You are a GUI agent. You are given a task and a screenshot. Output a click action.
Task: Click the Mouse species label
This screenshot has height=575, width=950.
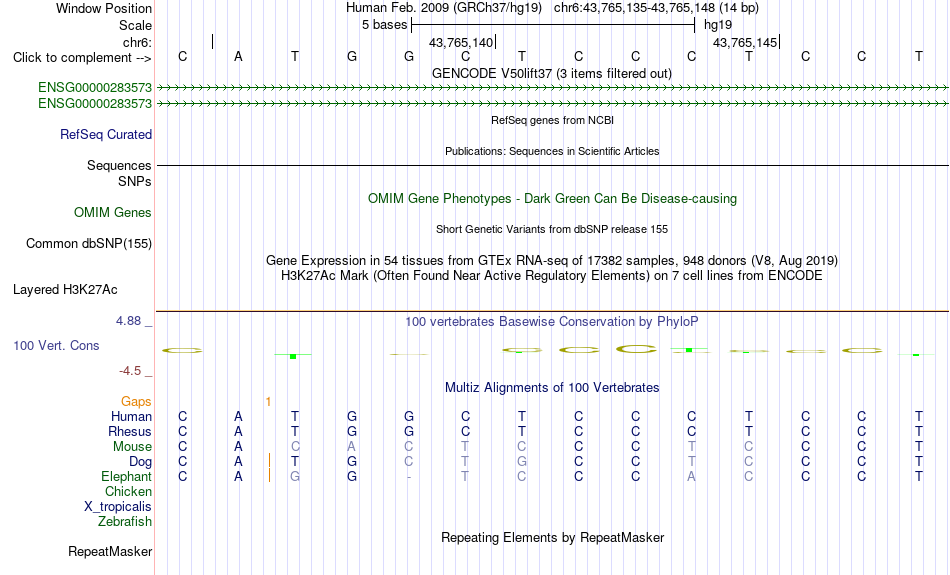(x=132, y=447)
